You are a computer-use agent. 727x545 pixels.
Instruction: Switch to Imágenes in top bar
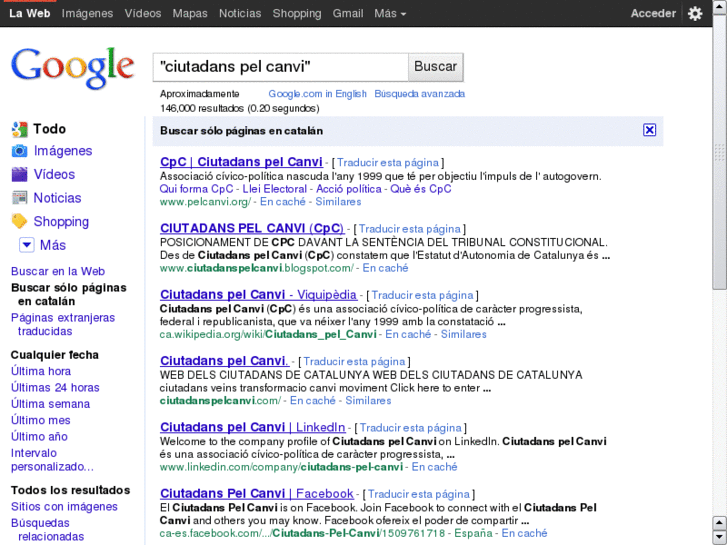tap(87, 13)
